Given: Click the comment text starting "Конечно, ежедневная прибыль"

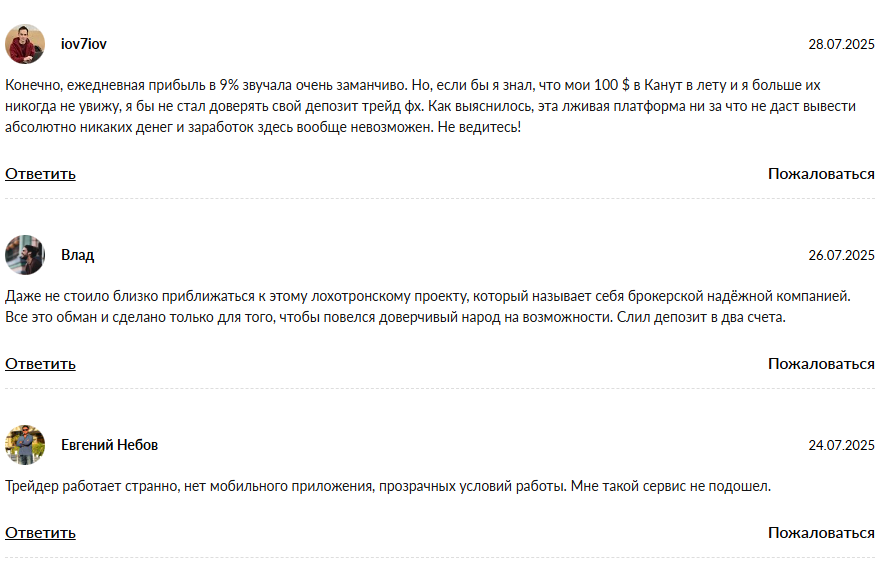Looking at the screenshot, I should pyautogui.click(x=431, y=106).
